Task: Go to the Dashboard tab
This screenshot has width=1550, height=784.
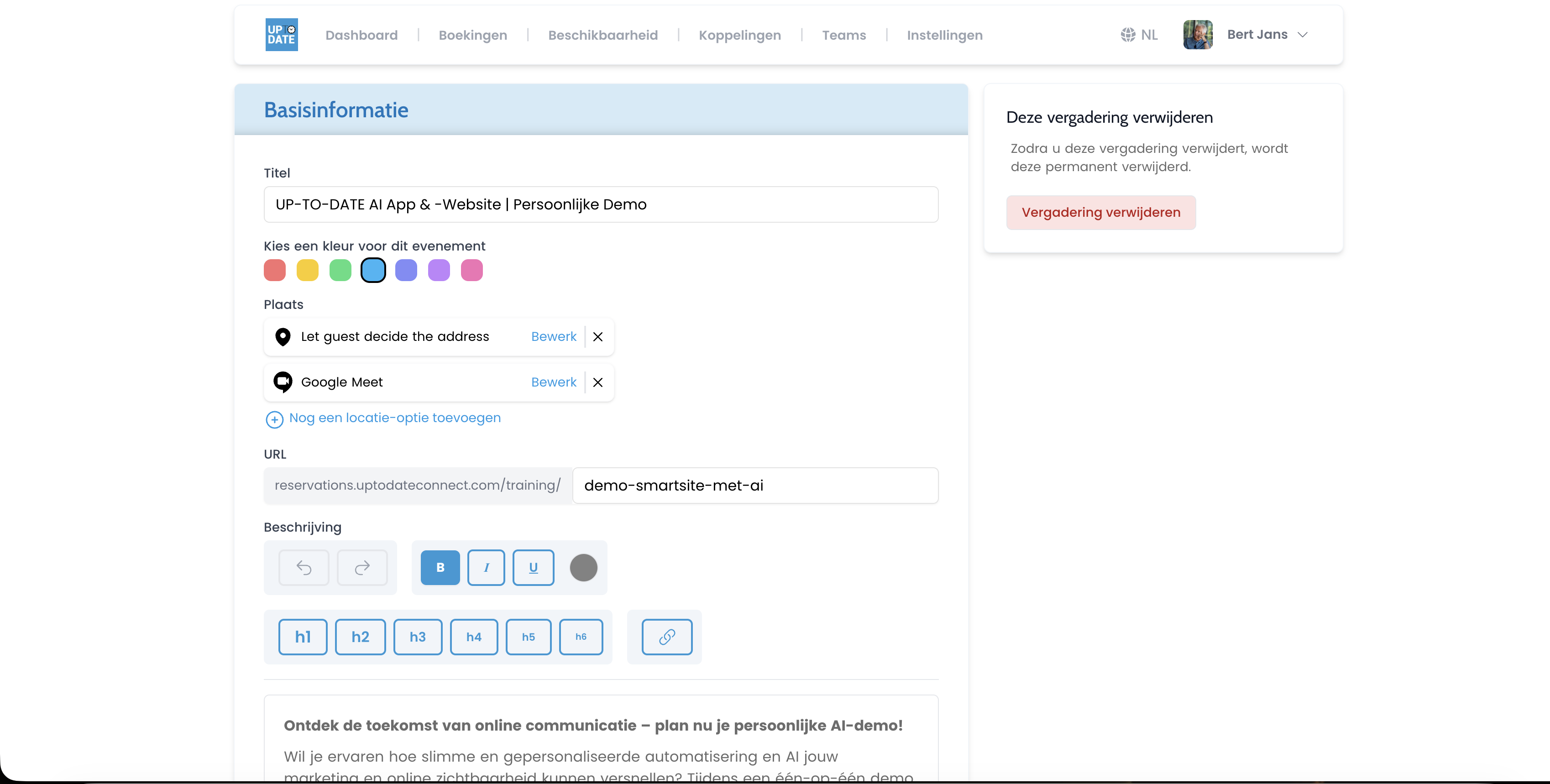Action: tap(361, 35)
